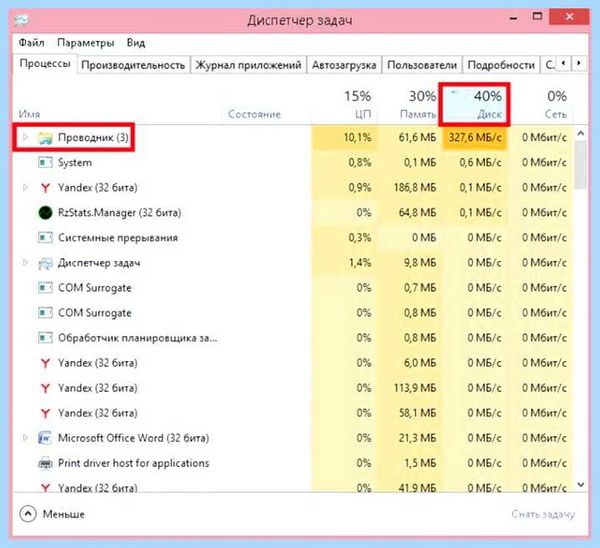Screen dimensions: 600x548
Task: Click the scrollbar up arrow
Action: [x=580, y=134]
